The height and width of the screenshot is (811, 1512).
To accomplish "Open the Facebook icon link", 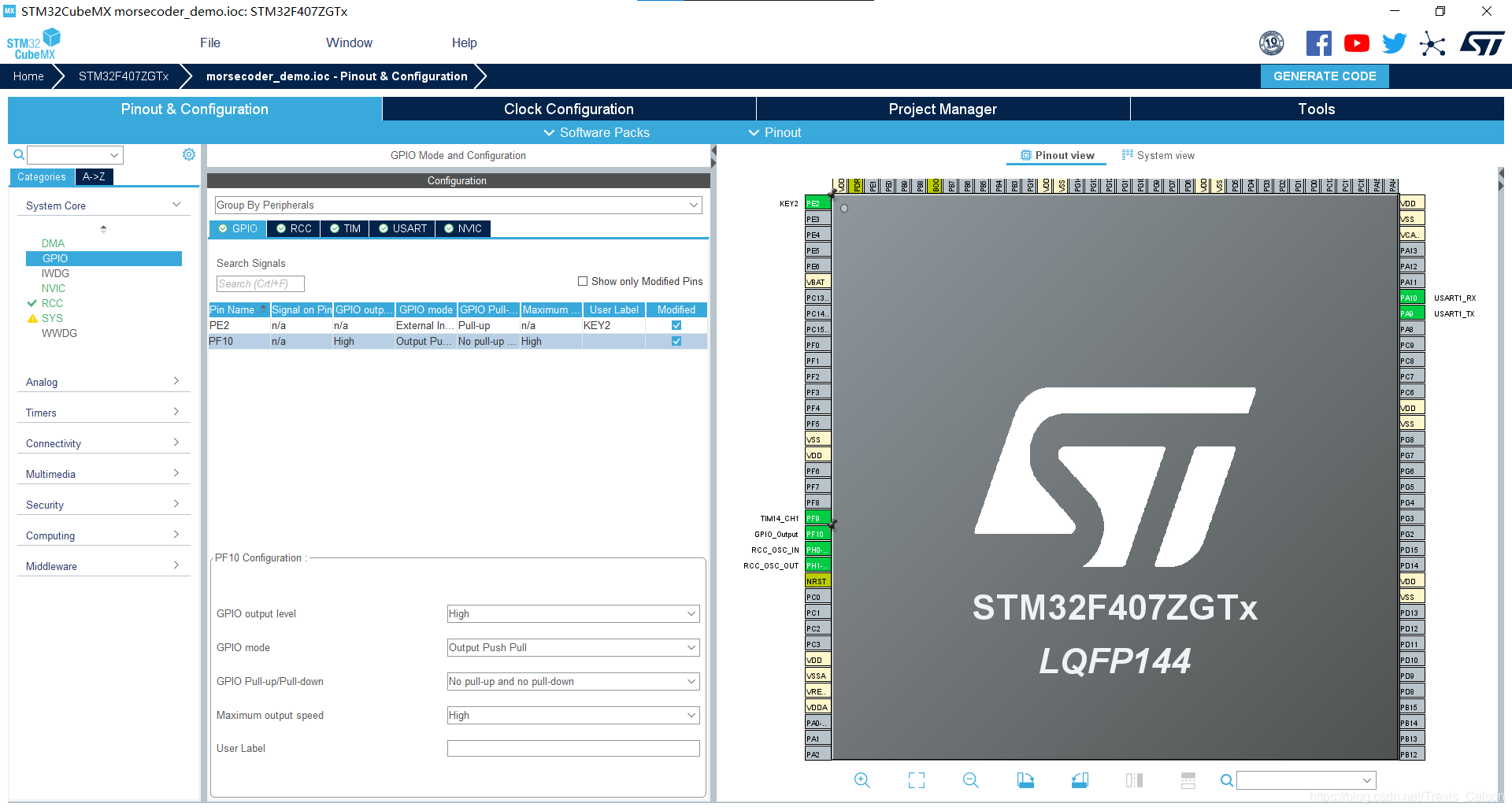I will click(1318, 43).
